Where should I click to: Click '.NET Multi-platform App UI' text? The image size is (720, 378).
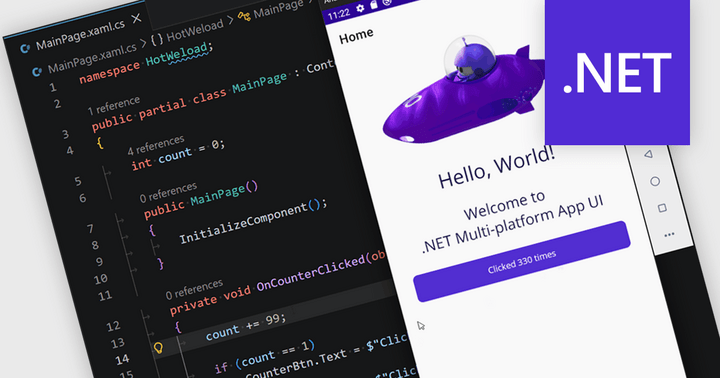tap(512, 225)
